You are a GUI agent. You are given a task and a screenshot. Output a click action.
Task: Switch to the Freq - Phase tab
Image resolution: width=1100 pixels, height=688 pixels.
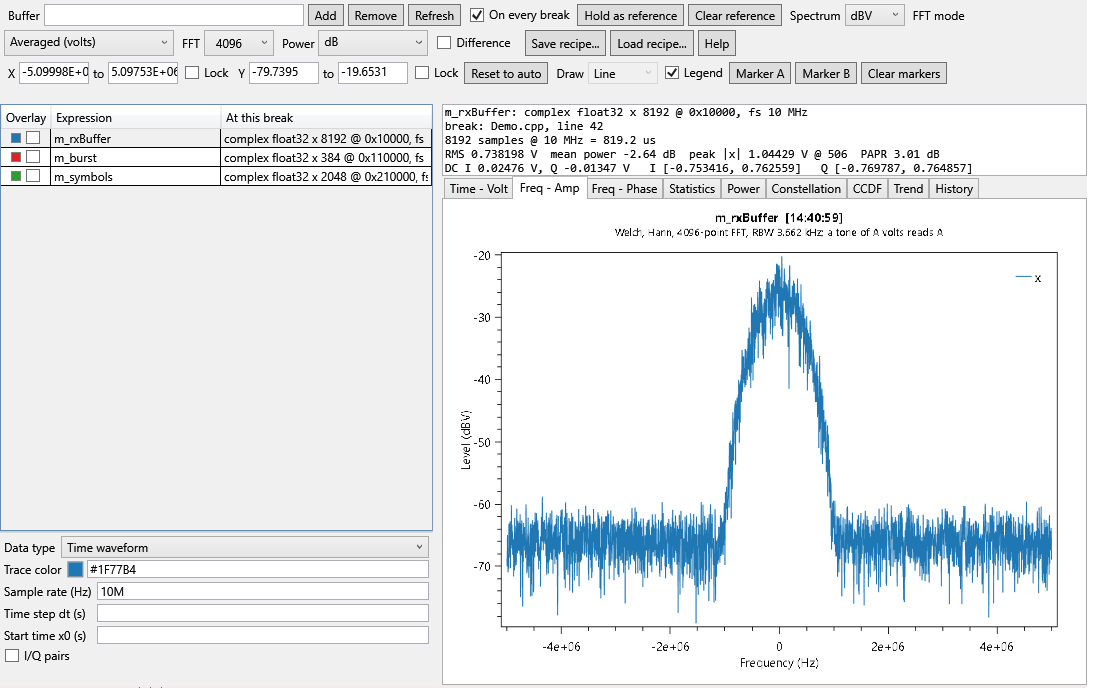[x=624, y=189]
